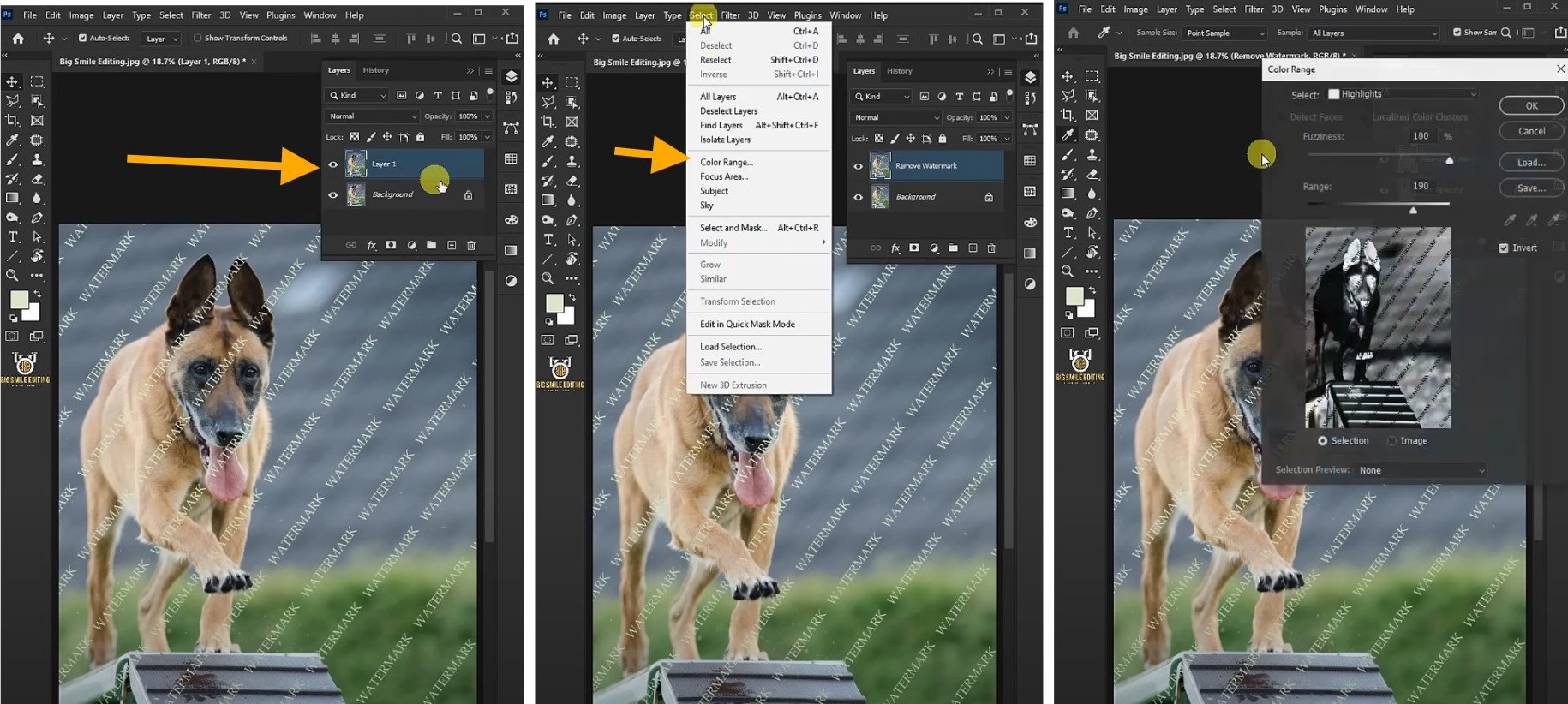The height and width of the screenshot is (704, 1568).
Task: Click Cancel in Color Range dialog
Action: pyautogui.click(x=1531, y=131)
